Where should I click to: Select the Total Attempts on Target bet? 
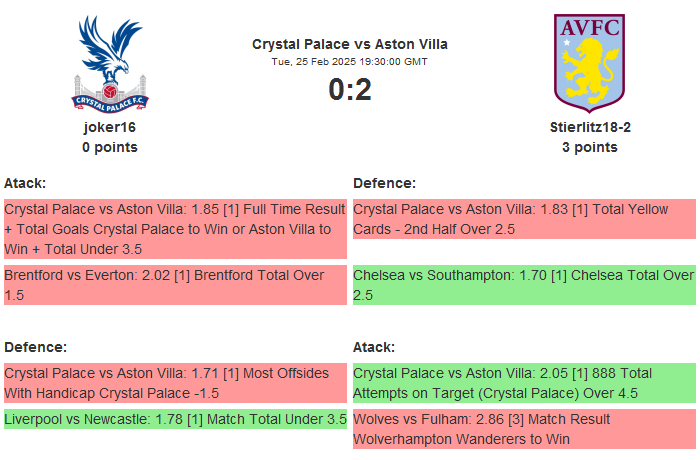point(524,383)
